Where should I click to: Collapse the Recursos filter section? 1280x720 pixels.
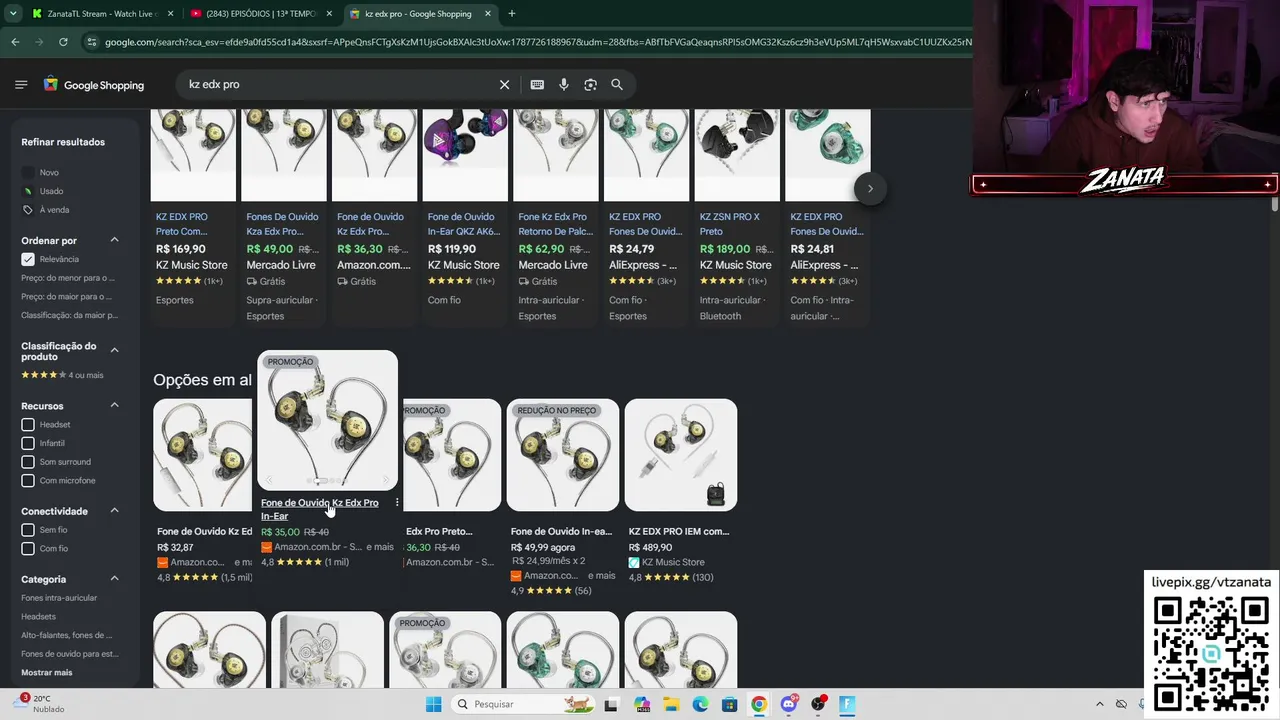pyautogui.click(x=114, y=405)
